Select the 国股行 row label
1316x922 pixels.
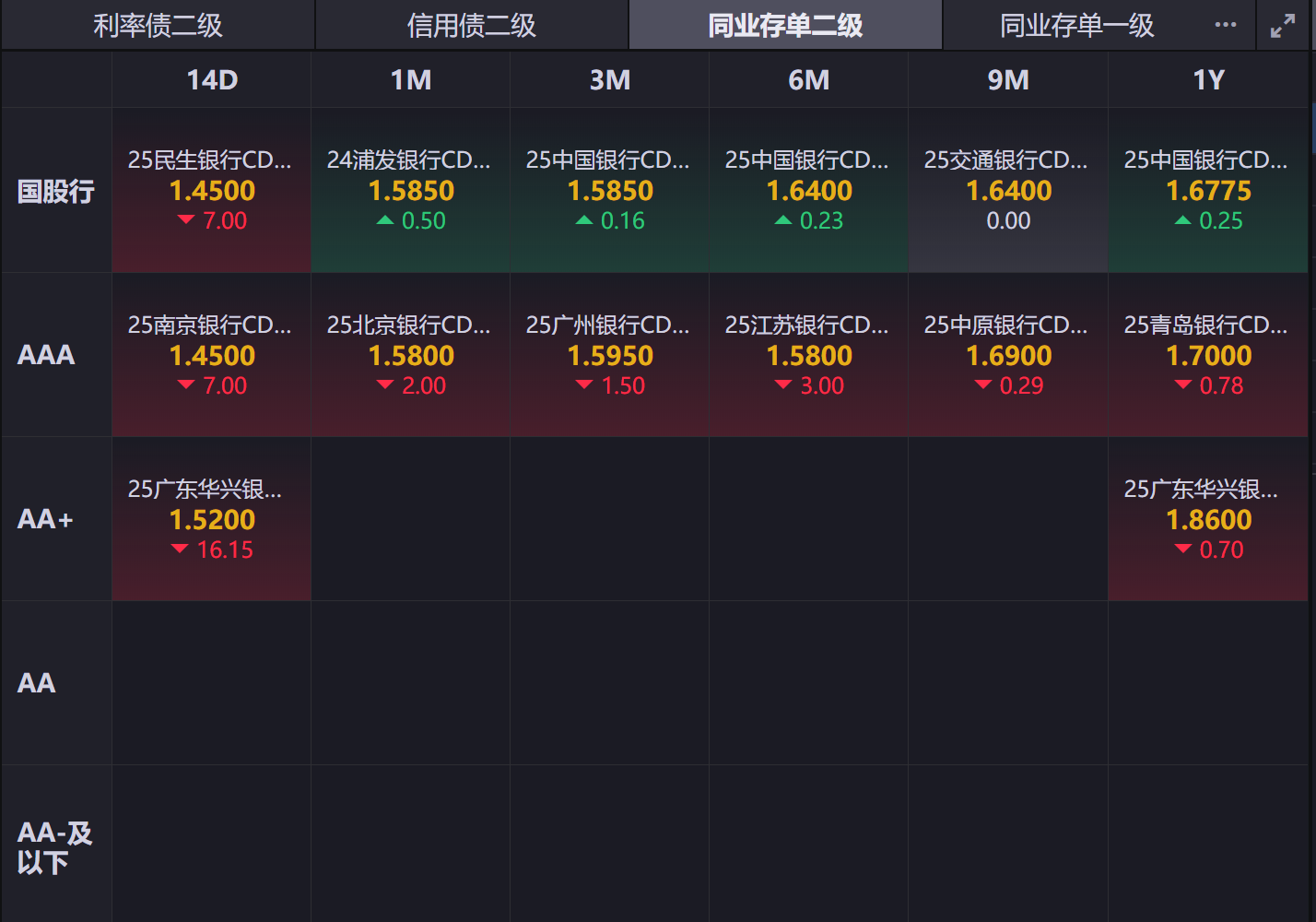coord(56,191)
